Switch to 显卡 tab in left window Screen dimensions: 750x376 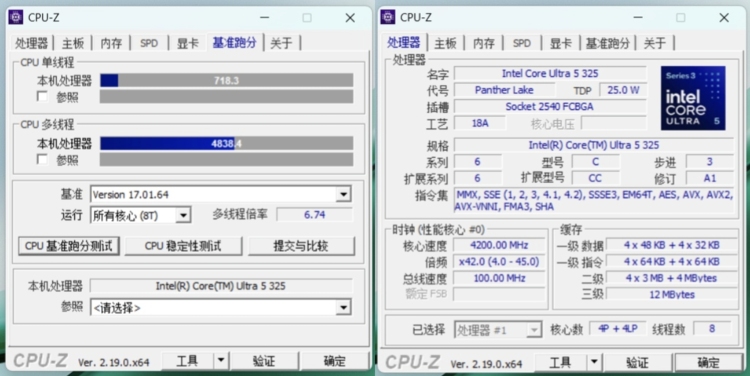(x=188, y=44)
